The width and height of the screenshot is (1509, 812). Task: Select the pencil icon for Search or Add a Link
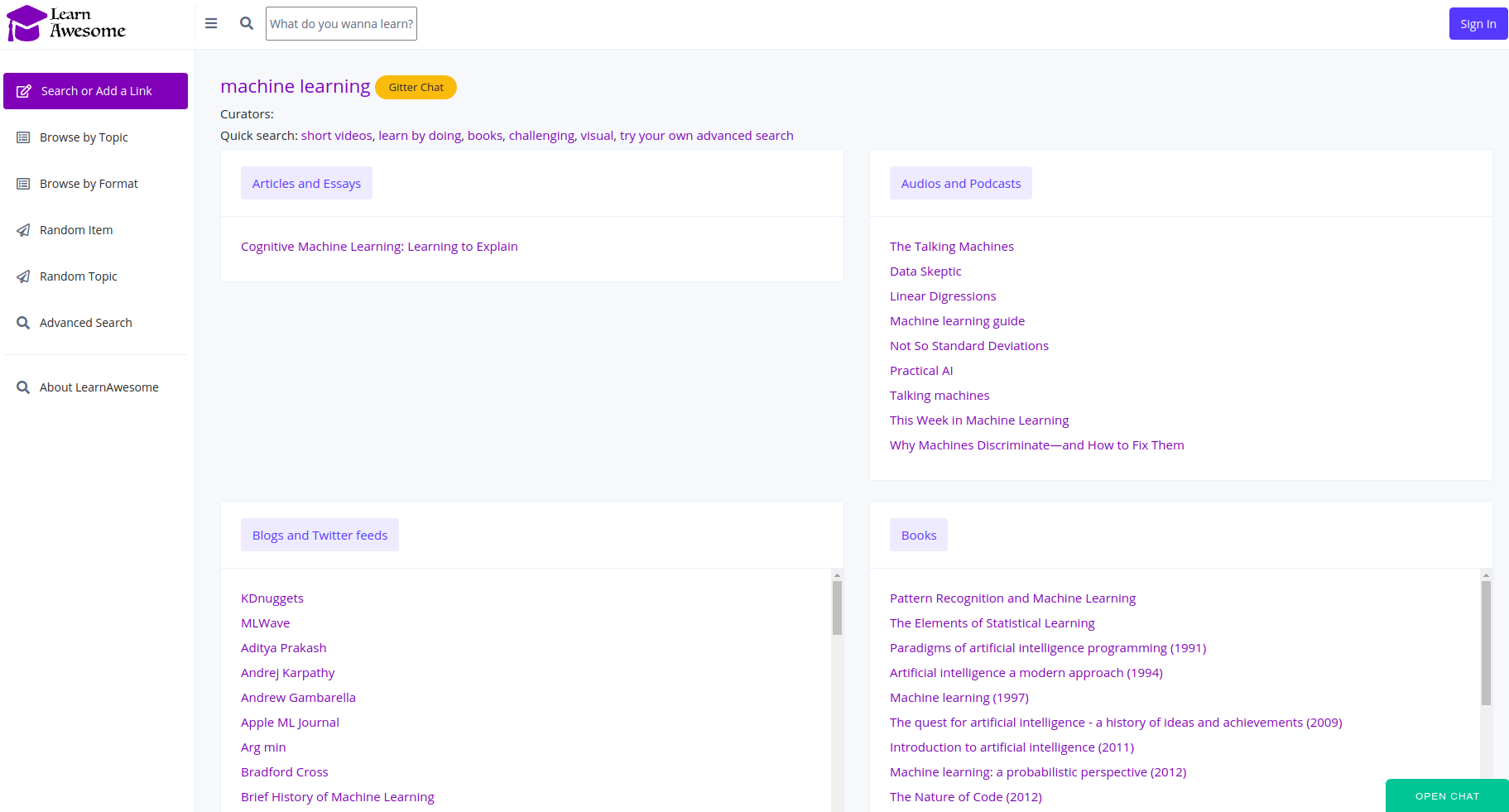[24, 91]
